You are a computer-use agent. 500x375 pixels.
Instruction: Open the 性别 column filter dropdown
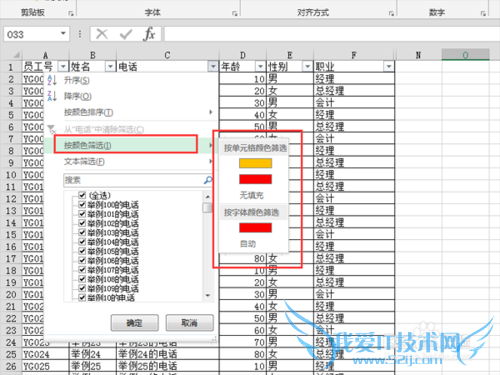307,67
